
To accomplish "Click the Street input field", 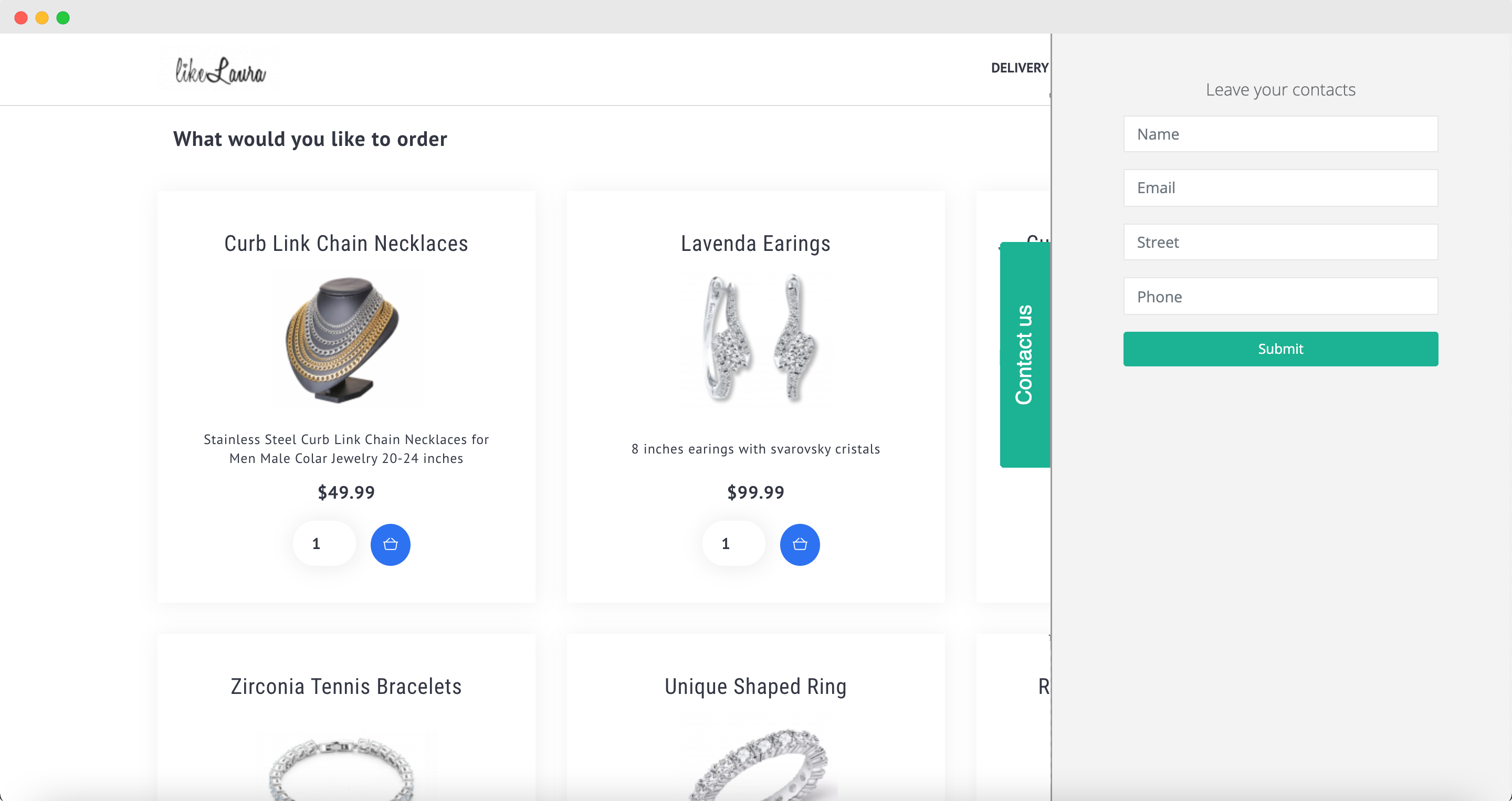I will tap(1281, 242).
